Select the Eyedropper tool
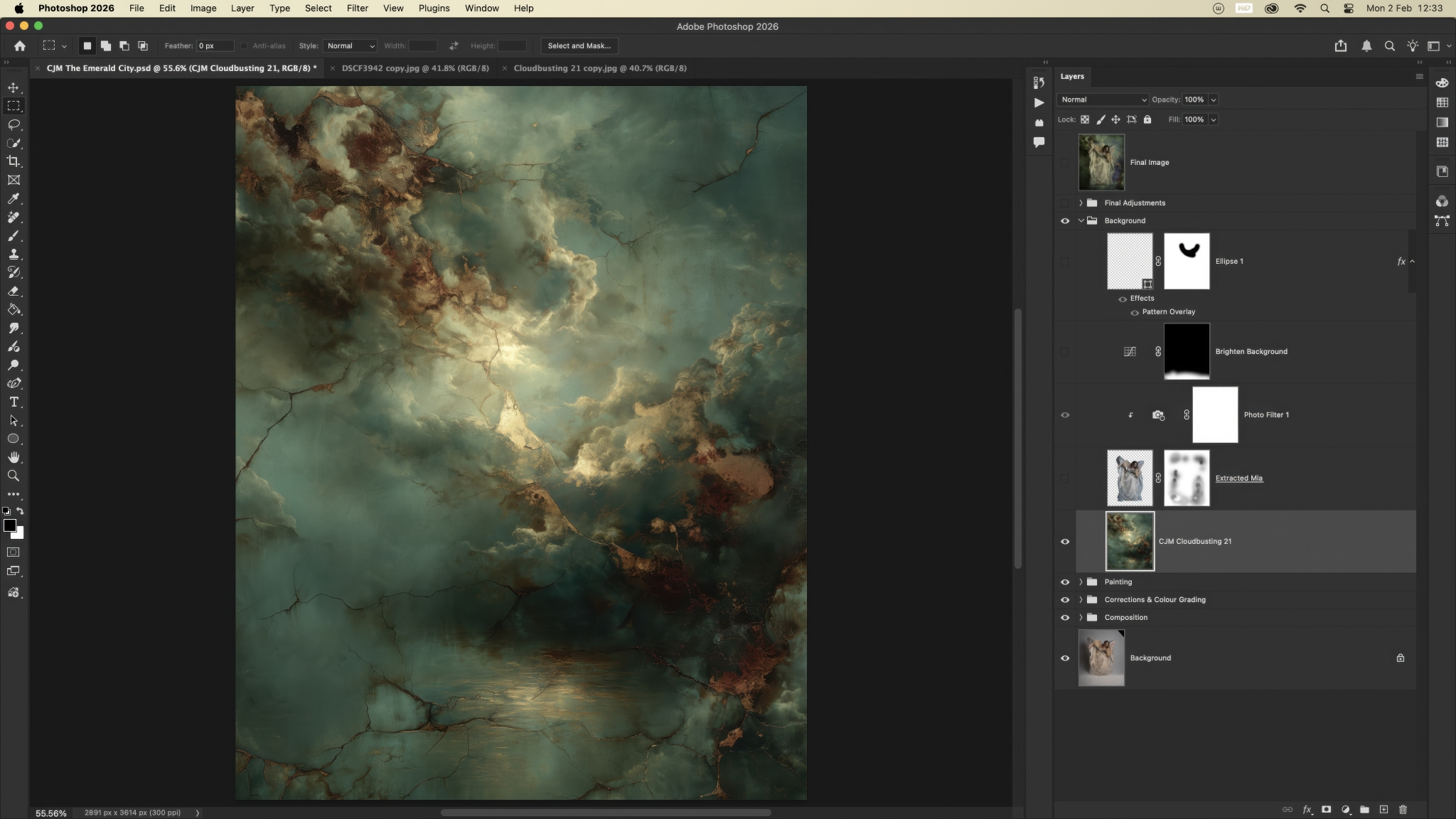Viewport: 1456px width, 819px height. click(x=14, y=198)
